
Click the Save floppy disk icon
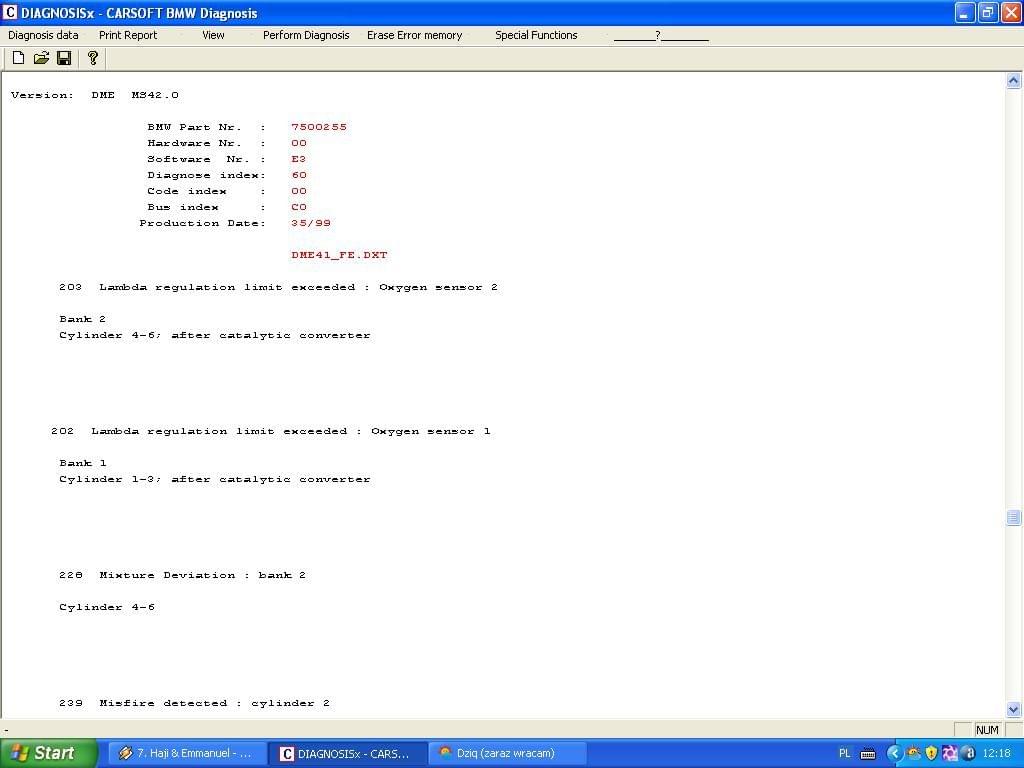click(64, 58)
